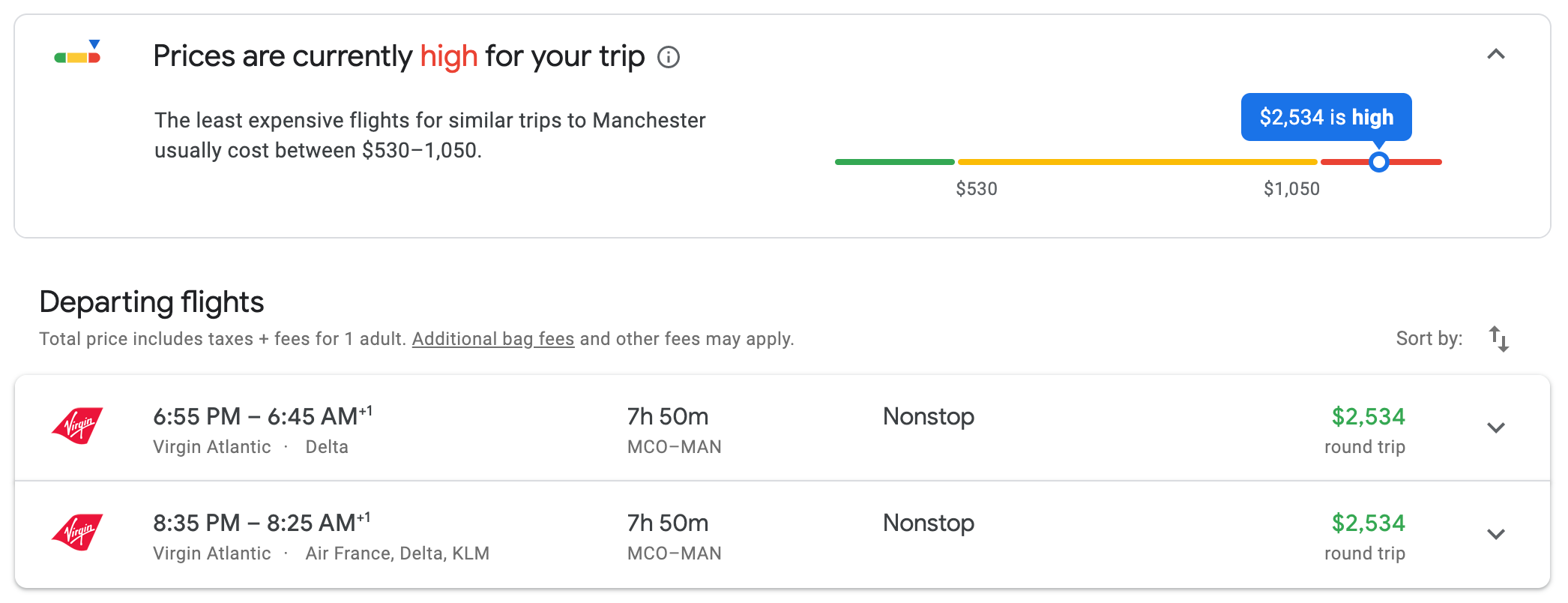Click Virgin Atlantic logo on 6:55 PM flight
This screenshot has height=603, width=1568.
tap(77, 426)
